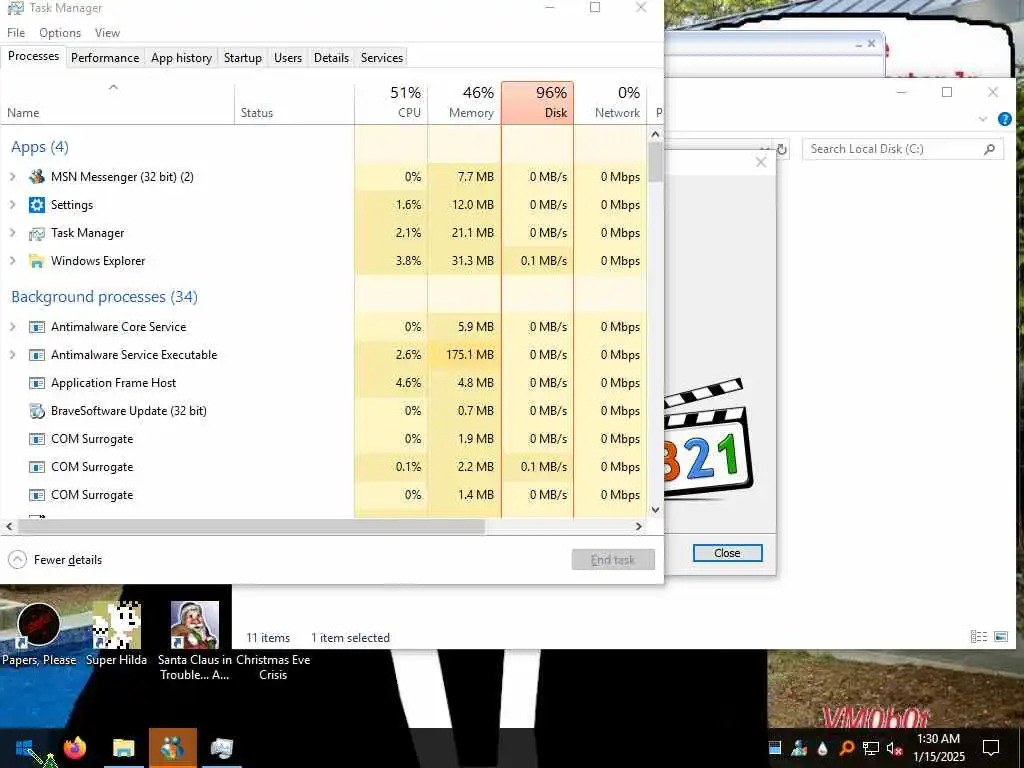Screen dimensions: 1024x768
Task: Switch to Task Manager taskbar button
Action: pos(221,748)
